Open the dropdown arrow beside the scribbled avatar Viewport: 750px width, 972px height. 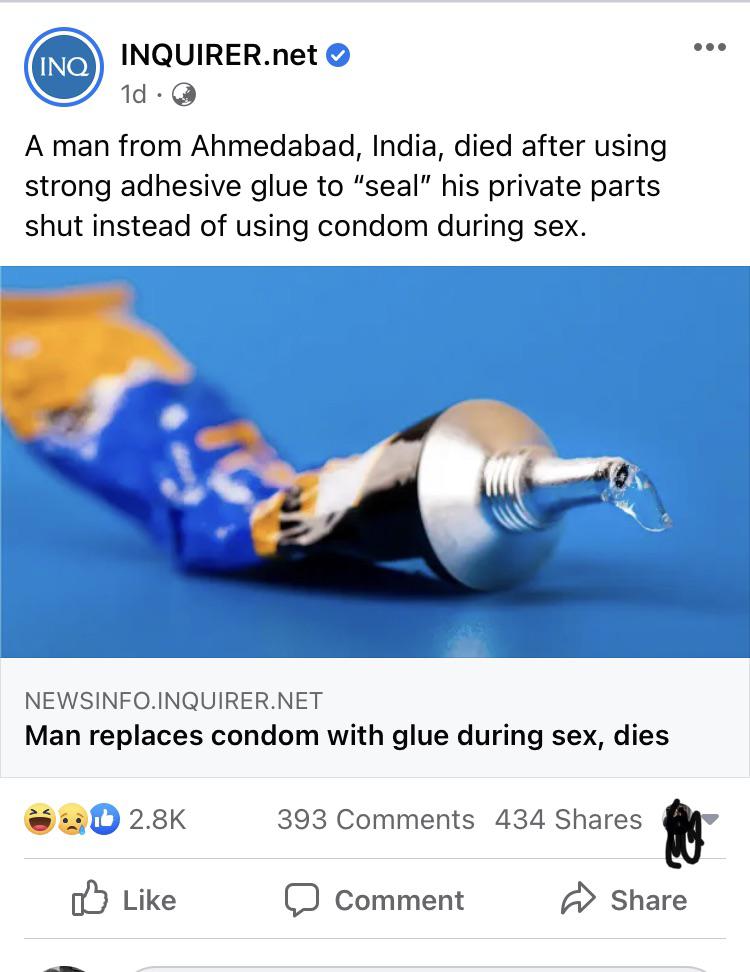(711, 818)
